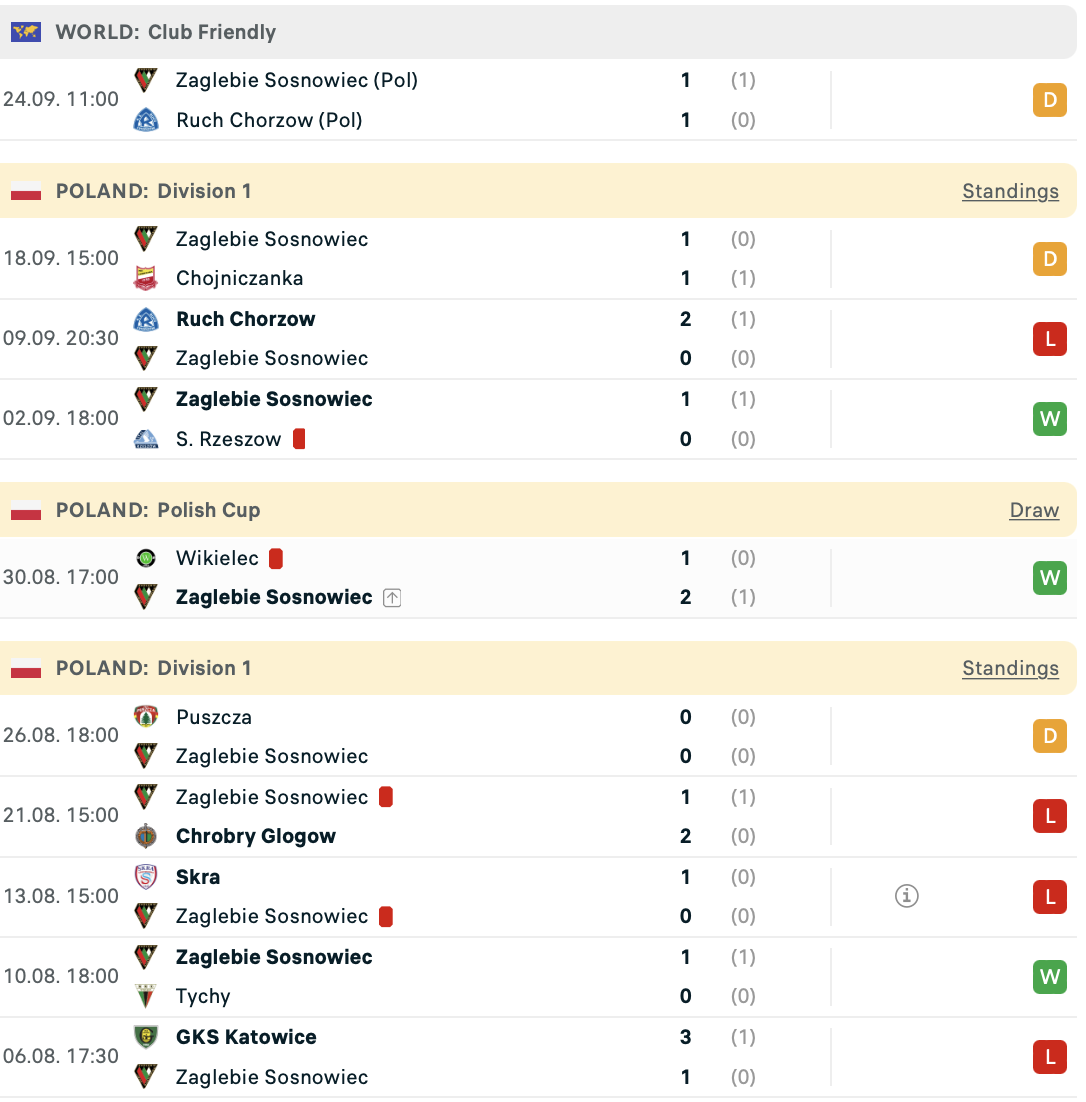
Task: Click the GKS Katowice team crest
Action: click(x=146, y=1037)
